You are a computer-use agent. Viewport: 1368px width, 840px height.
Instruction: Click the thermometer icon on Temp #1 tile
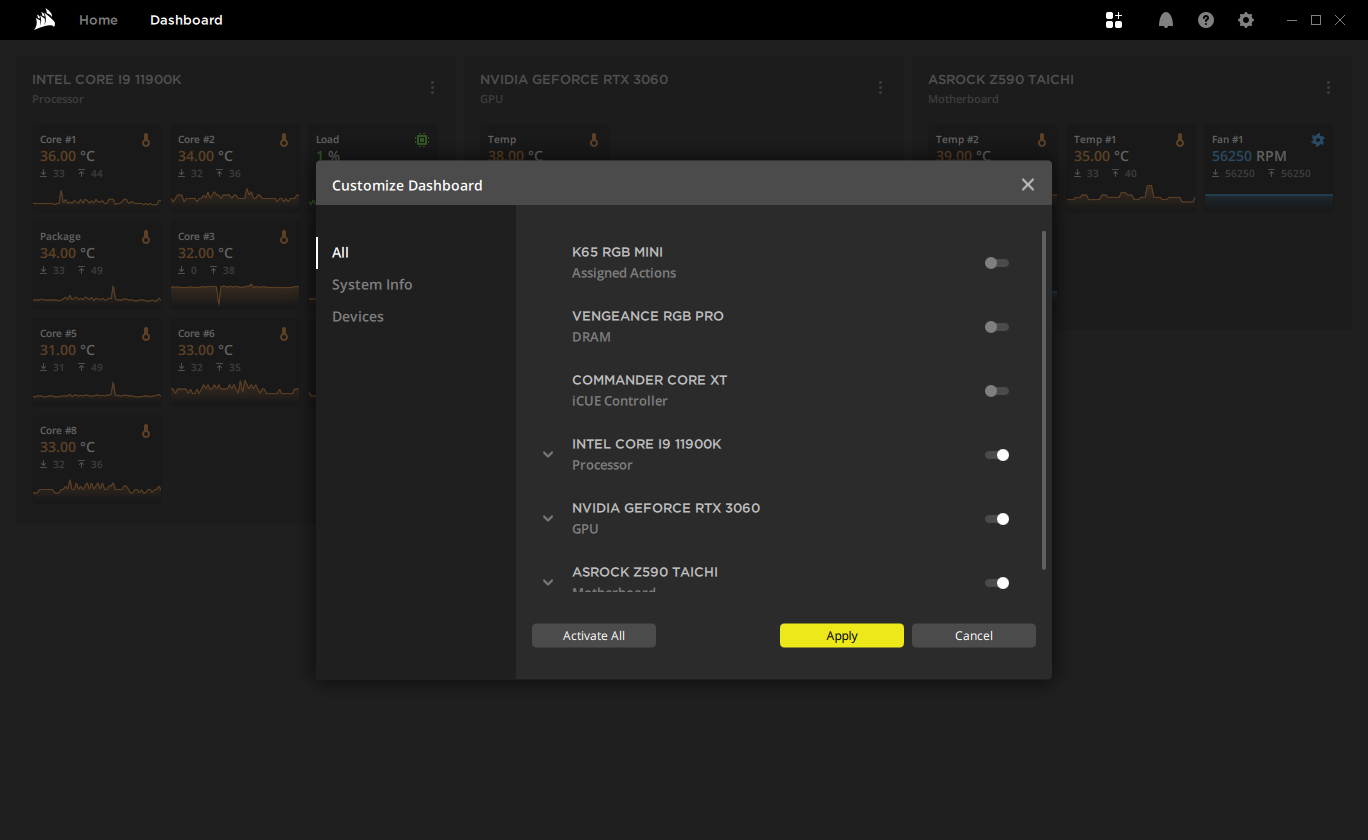click(1180, 140)
